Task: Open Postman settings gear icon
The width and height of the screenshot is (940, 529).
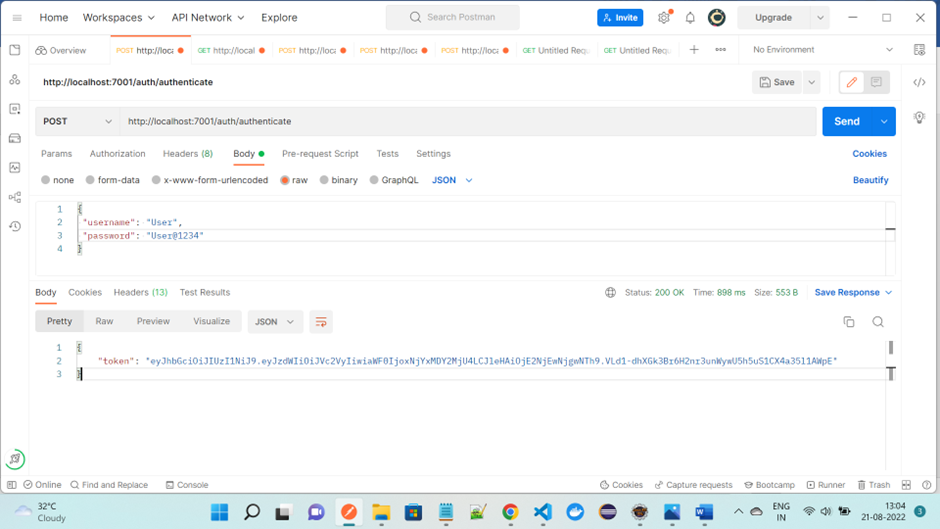Action: tap(664, 17)
